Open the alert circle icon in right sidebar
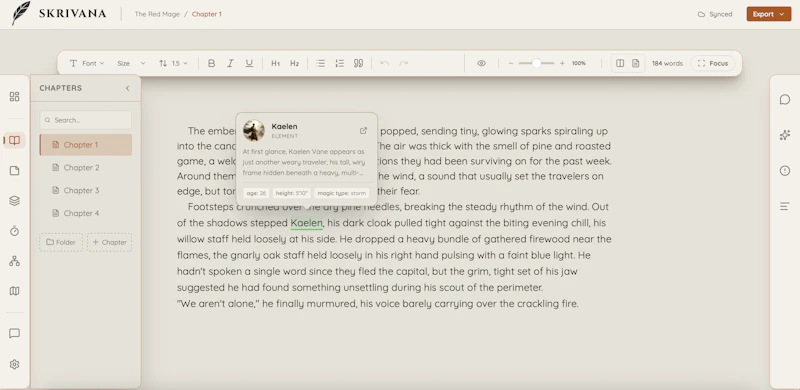The height and width of the screenshot is (390, 800). (785, 171)
